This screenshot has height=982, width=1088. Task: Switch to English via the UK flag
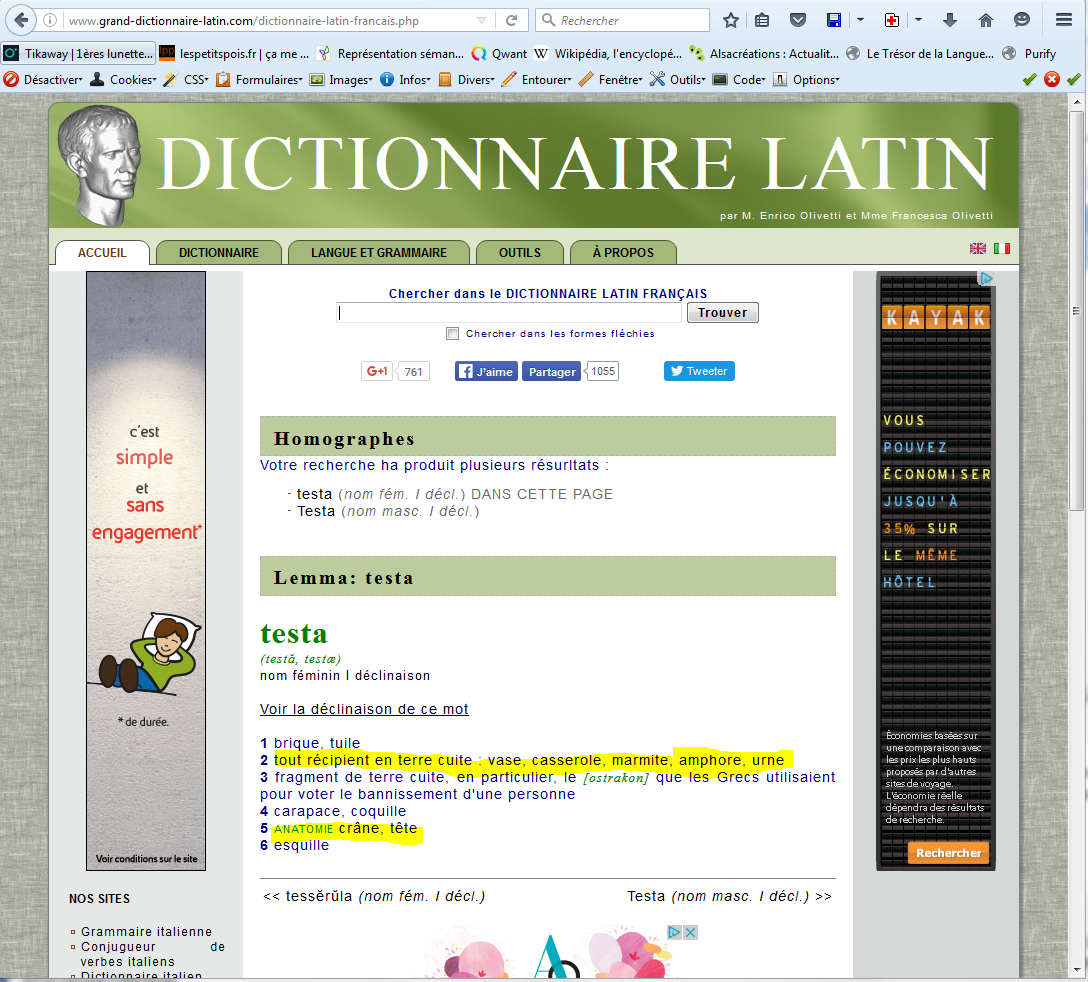tap(977, 248)
